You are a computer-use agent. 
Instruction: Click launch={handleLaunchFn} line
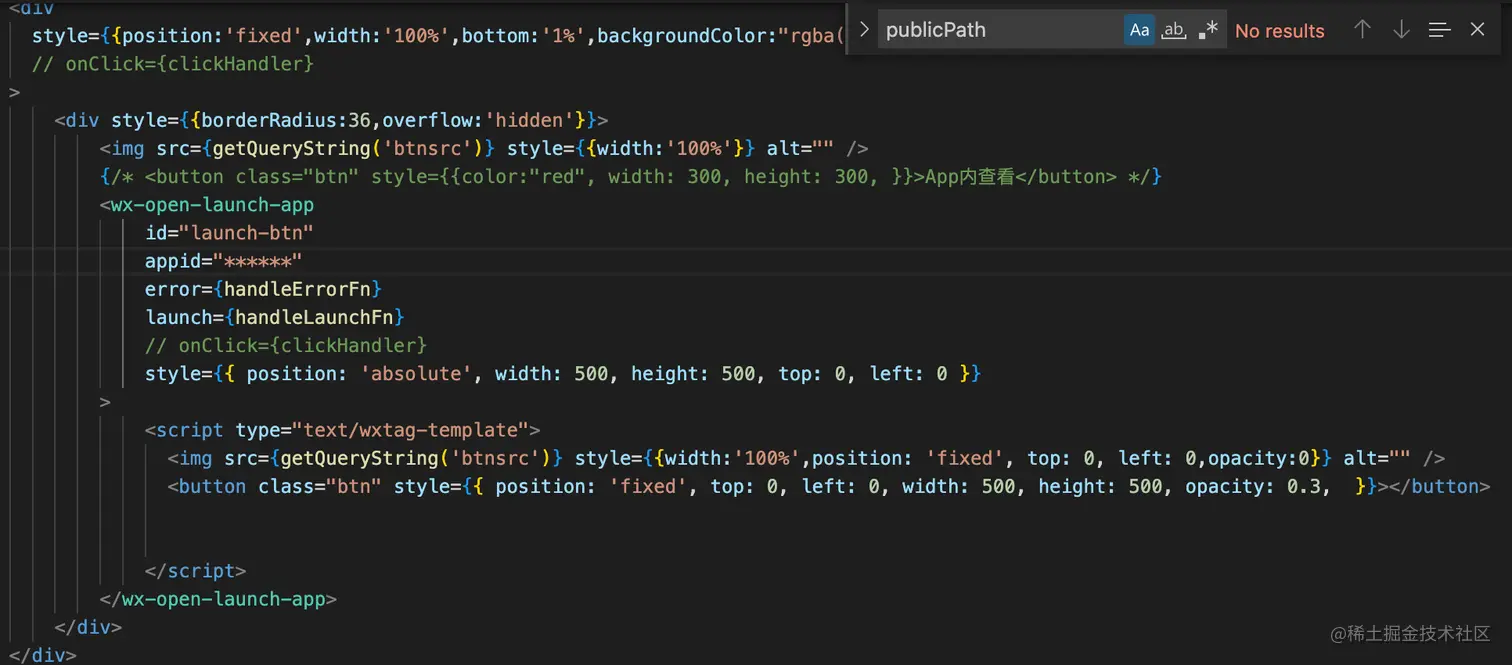click(x=274, y=317)
